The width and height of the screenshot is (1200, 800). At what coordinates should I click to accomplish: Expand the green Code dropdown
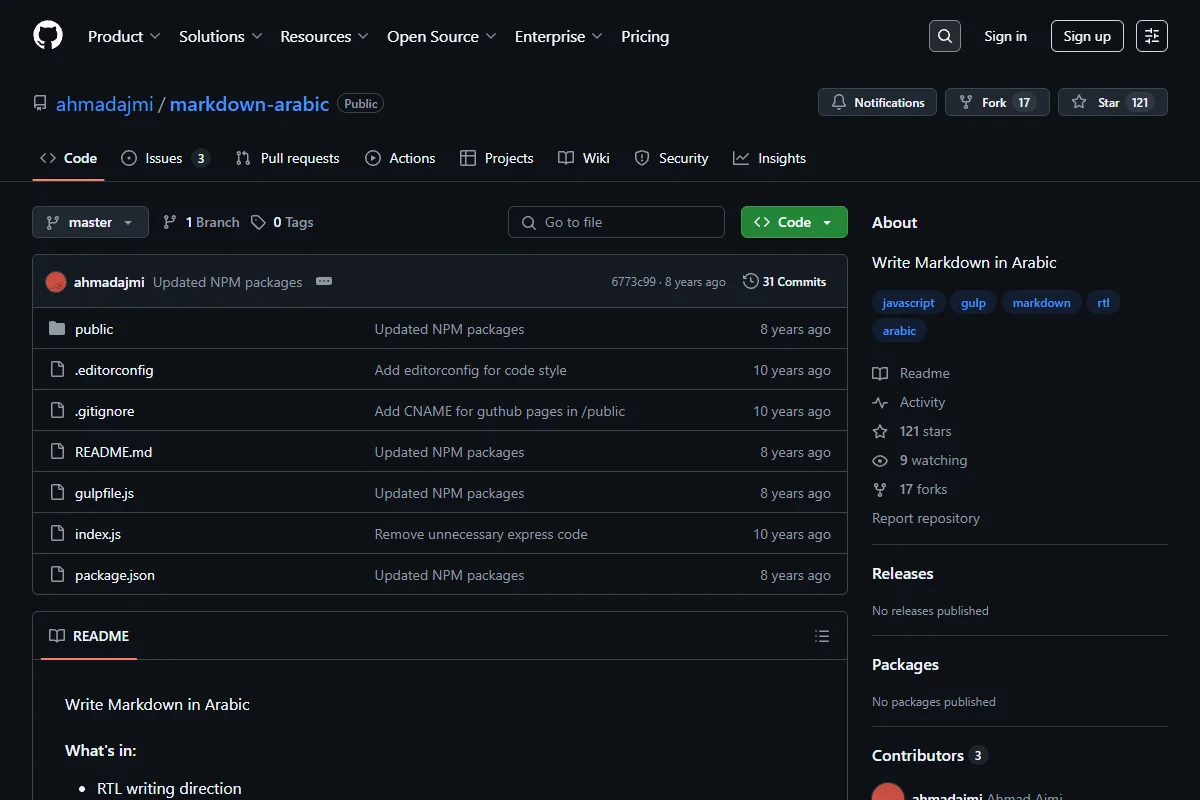[x=794, y=222]
